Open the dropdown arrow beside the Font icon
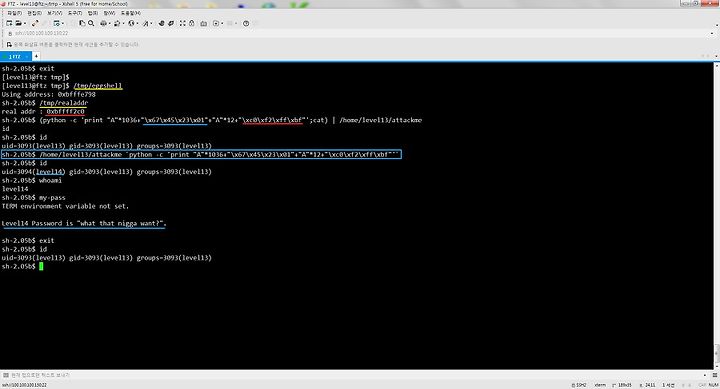 (152, 23)
